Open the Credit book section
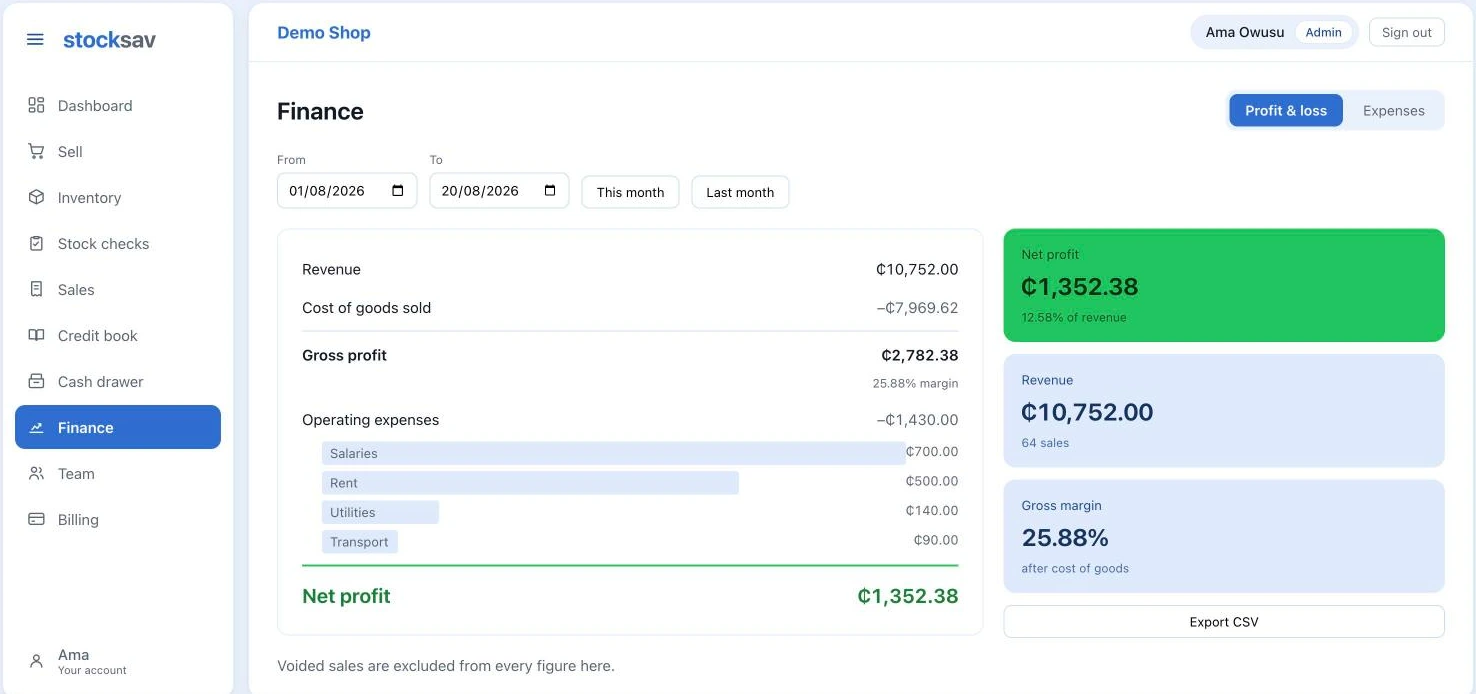 tap(118, 335)
